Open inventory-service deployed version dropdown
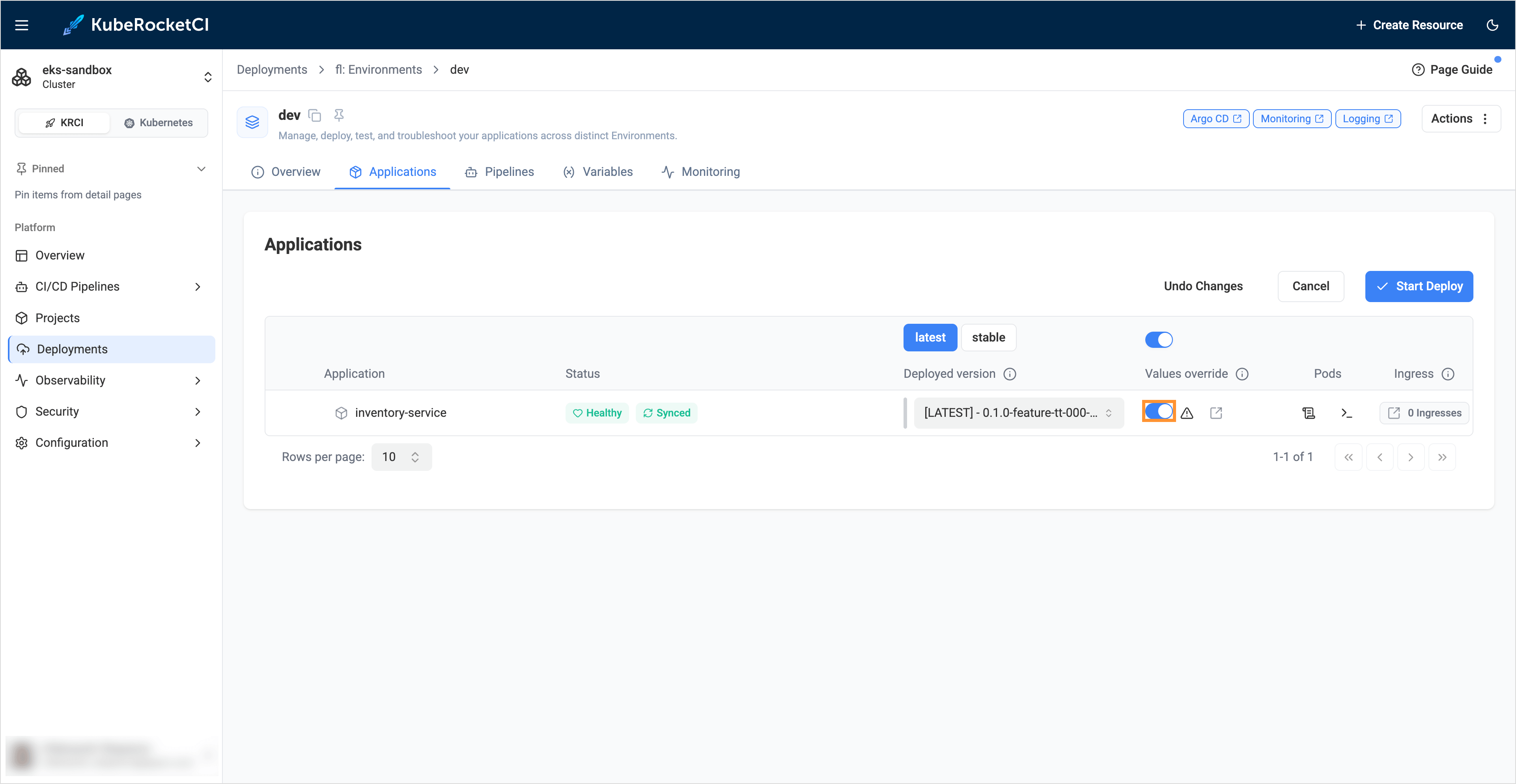The width and height of the screenshot is (1516, 784). coord(1019,413)
